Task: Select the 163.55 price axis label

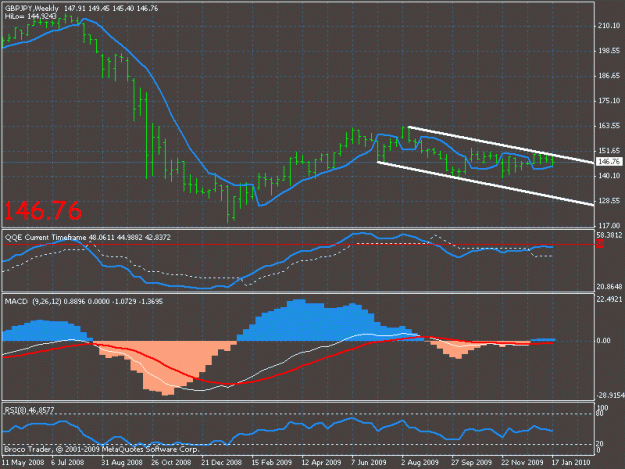Action: 609,126
